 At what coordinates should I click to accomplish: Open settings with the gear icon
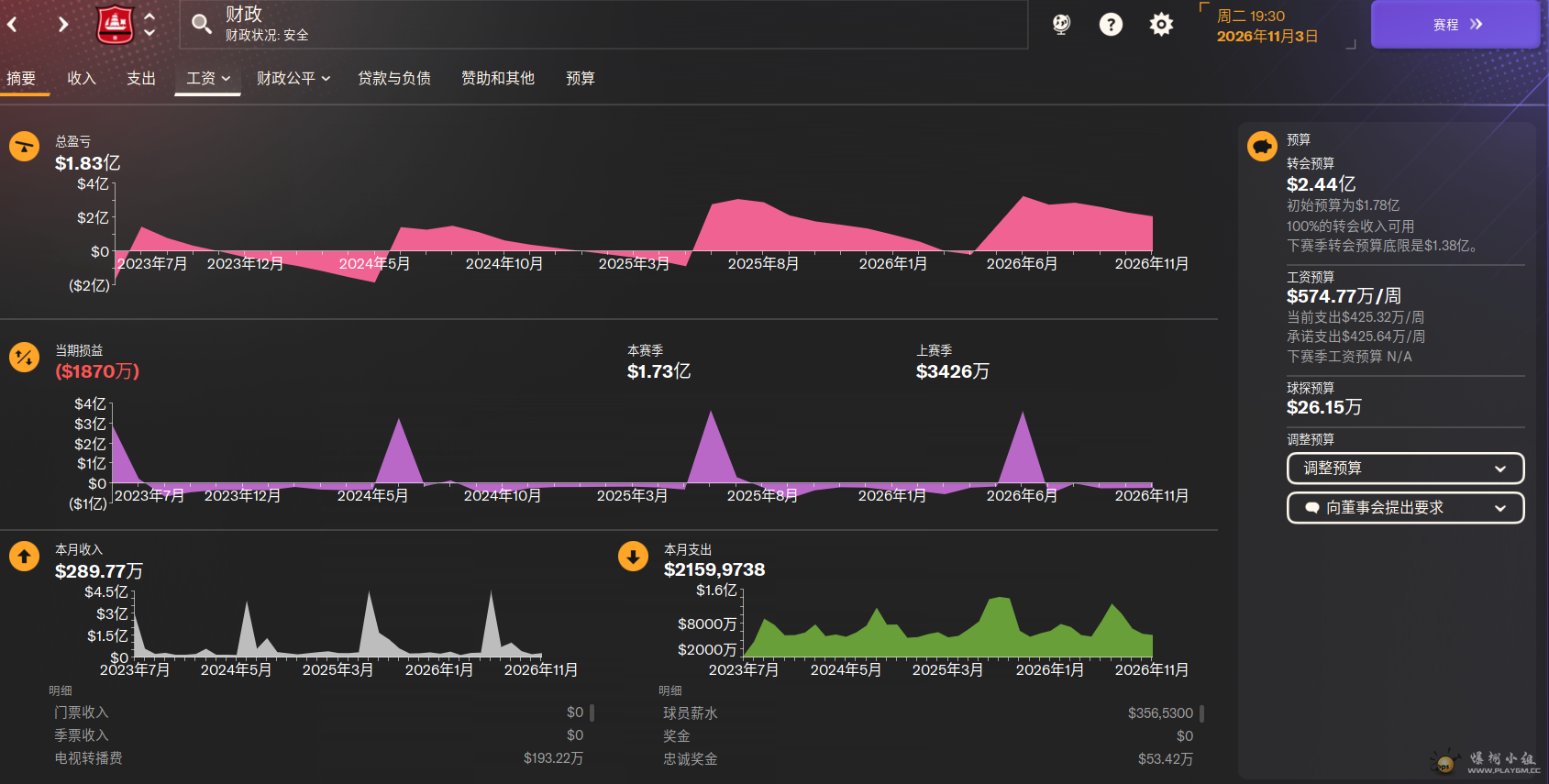tap(1161, 25)
